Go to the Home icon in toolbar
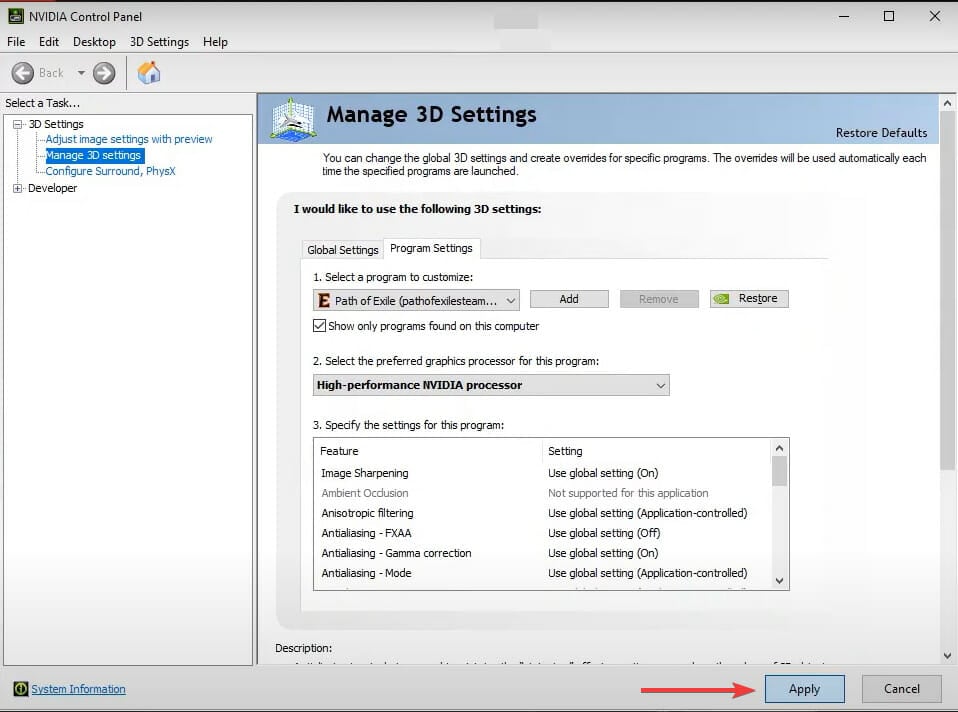 click(148, 73)
